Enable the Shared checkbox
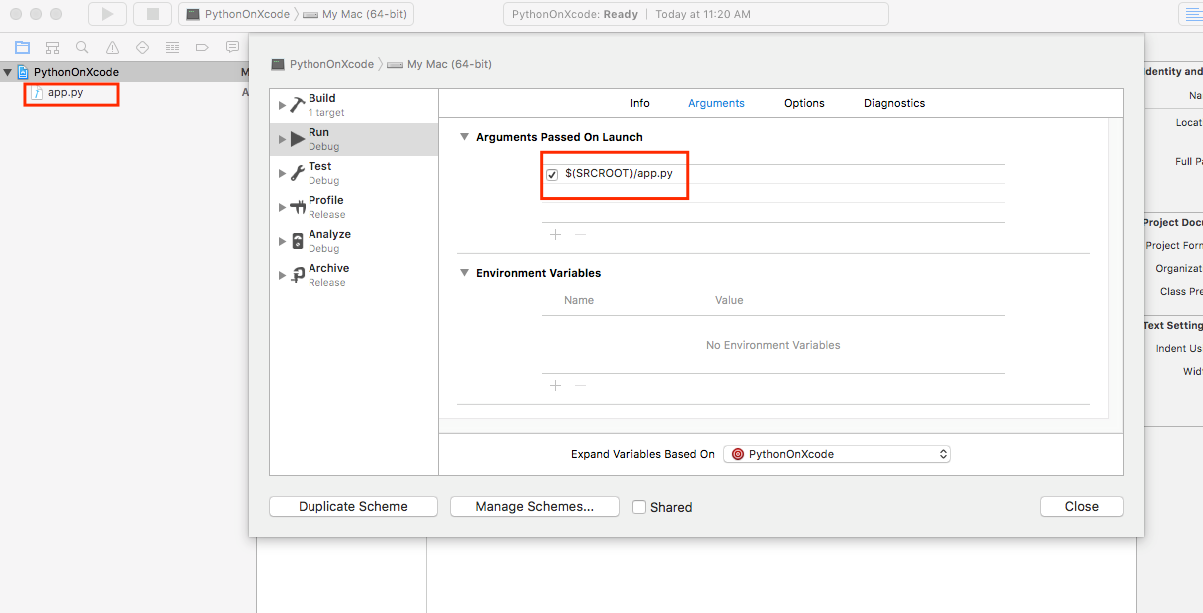Viewport: 1203px width, 613px height. pos(639,507)
